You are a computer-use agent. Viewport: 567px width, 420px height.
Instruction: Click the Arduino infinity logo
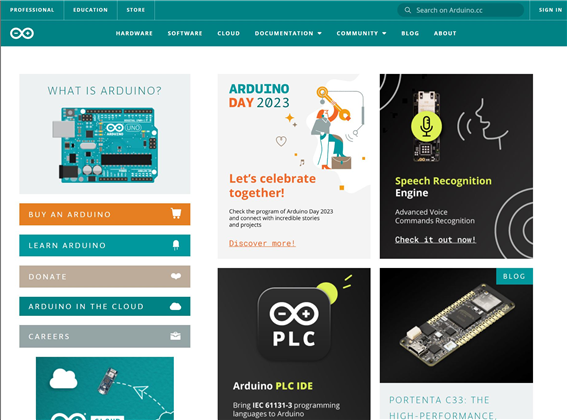pyautogui.click(x=22, y=33)
